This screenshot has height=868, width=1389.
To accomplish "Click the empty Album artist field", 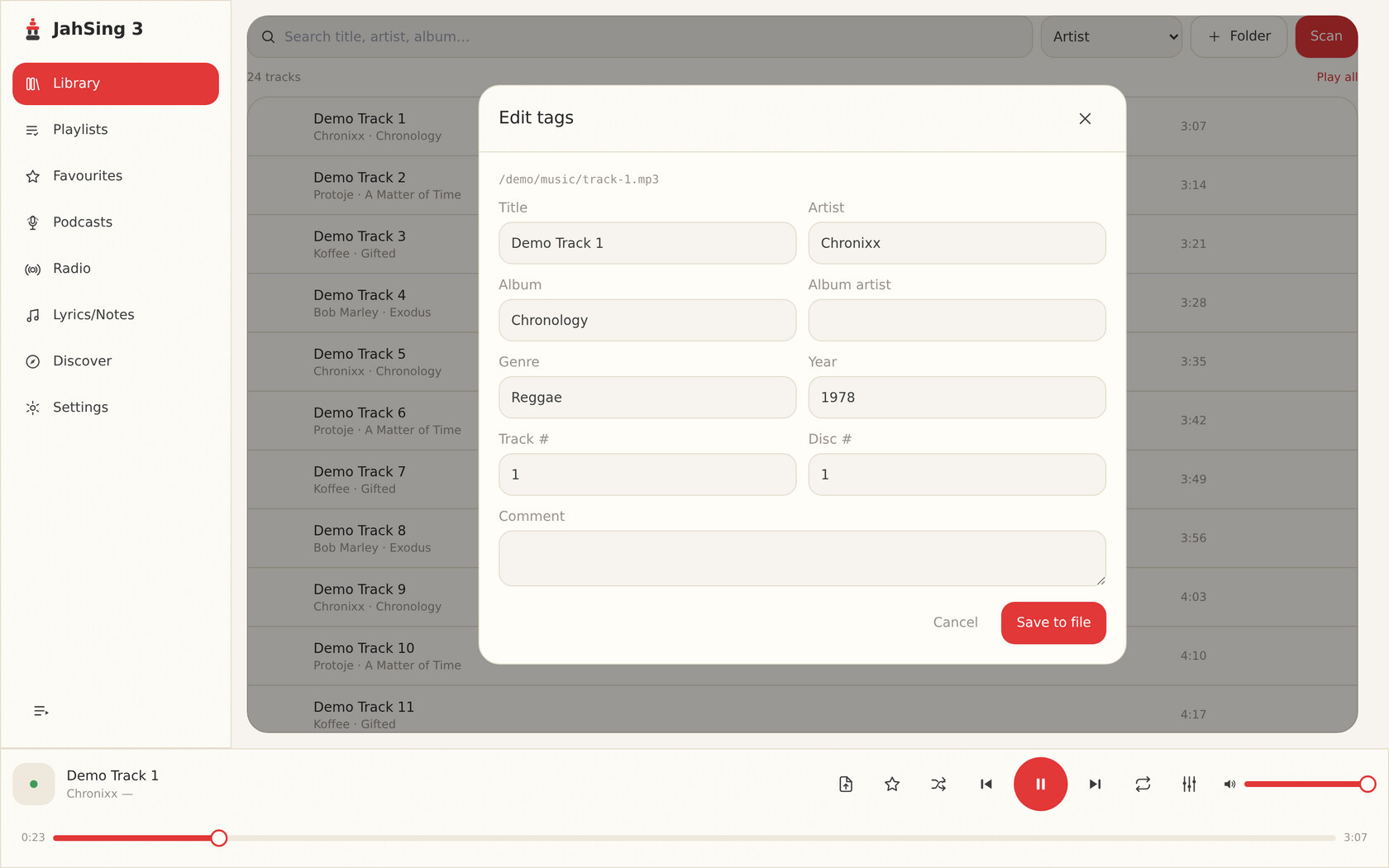I will point(957,320).
